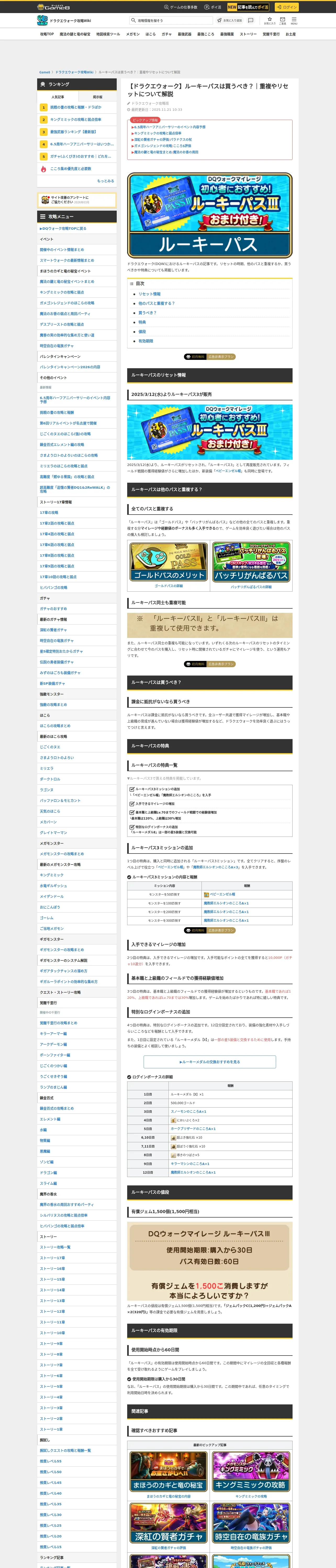The height and width of the screenshot is (1568, 336).
Task: Open 6.5周年ハーフアニバーサリーのイベント内容予想 pickup link
Action: pos(170,127)
